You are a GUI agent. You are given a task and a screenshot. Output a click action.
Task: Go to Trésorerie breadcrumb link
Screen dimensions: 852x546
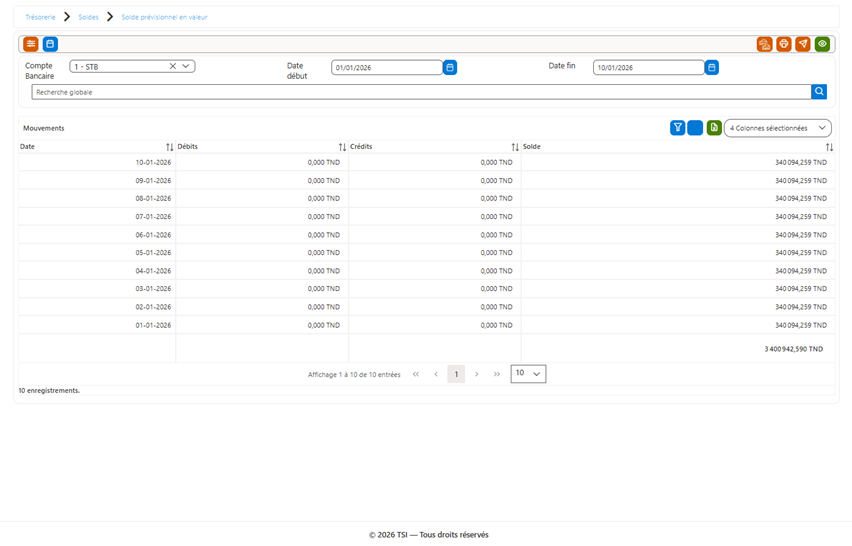(40, 17)
